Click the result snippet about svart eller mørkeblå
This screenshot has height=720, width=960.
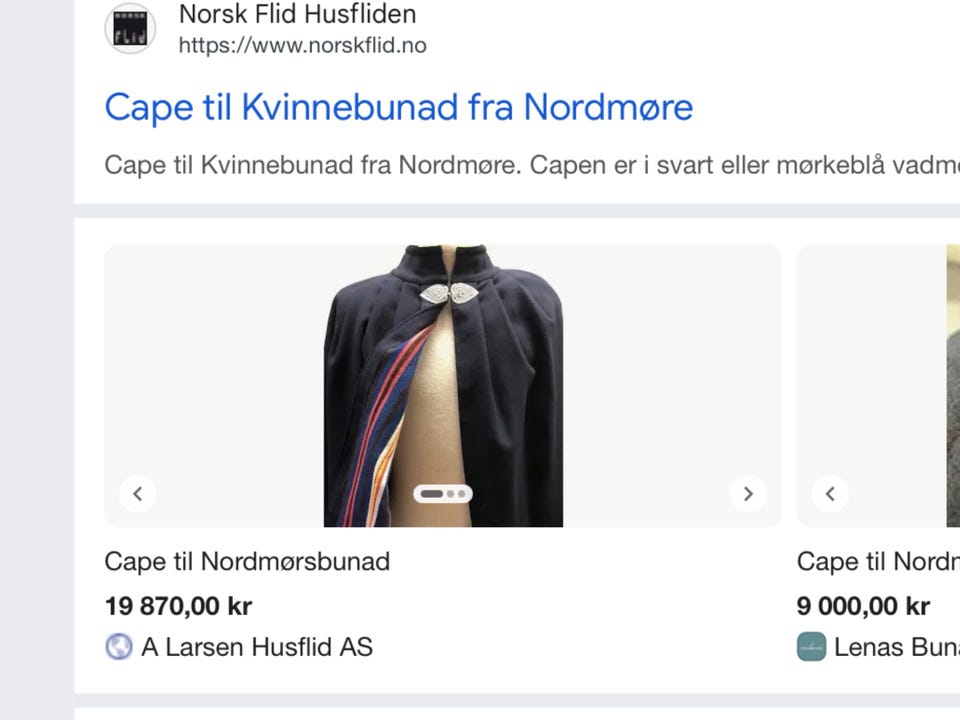(x=531, y=165)
